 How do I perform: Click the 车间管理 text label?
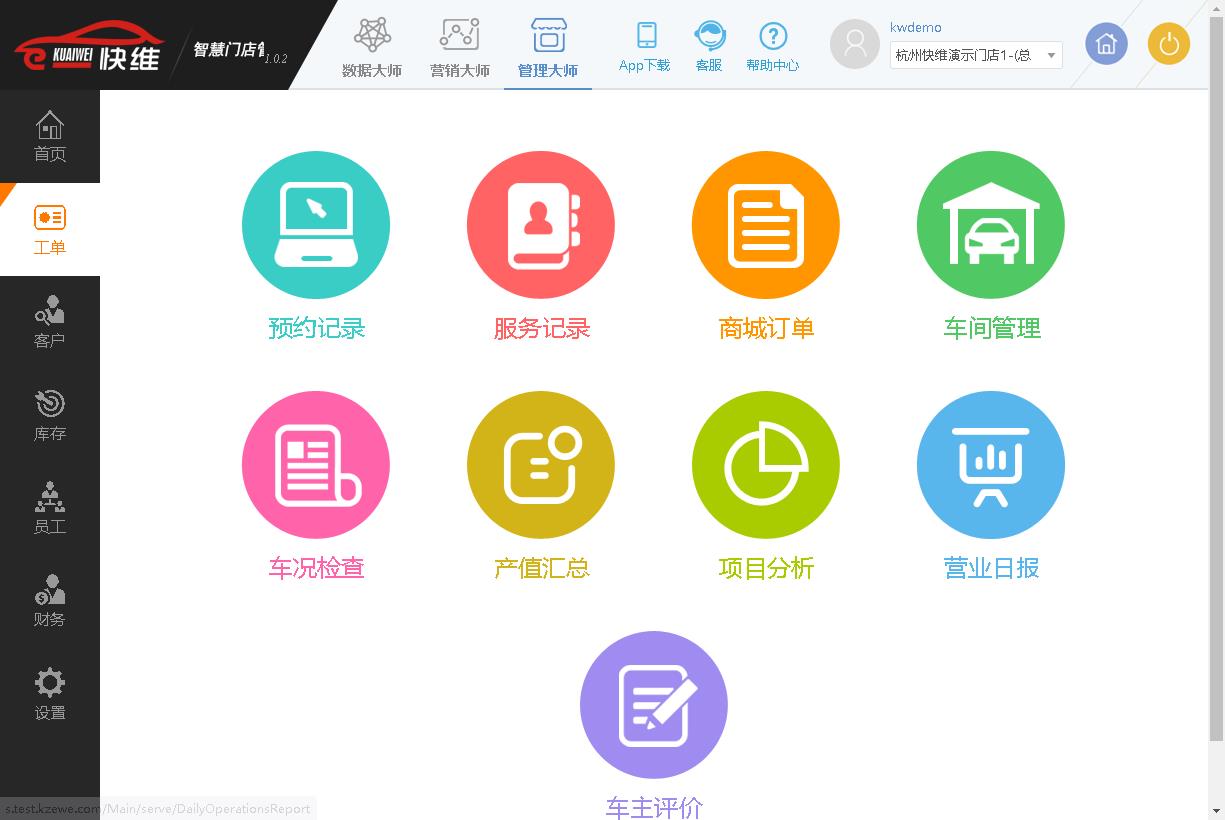click(991, 328)
